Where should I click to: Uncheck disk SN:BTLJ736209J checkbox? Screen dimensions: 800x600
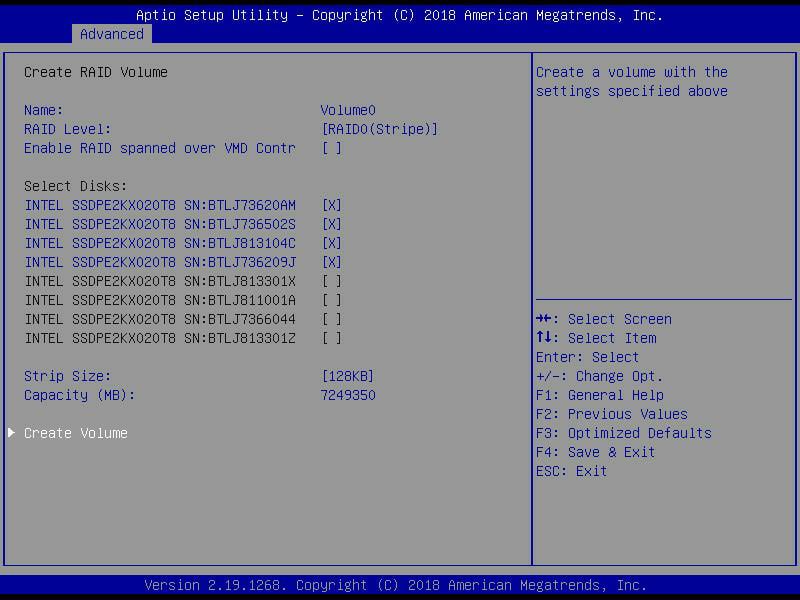(332, 262)
